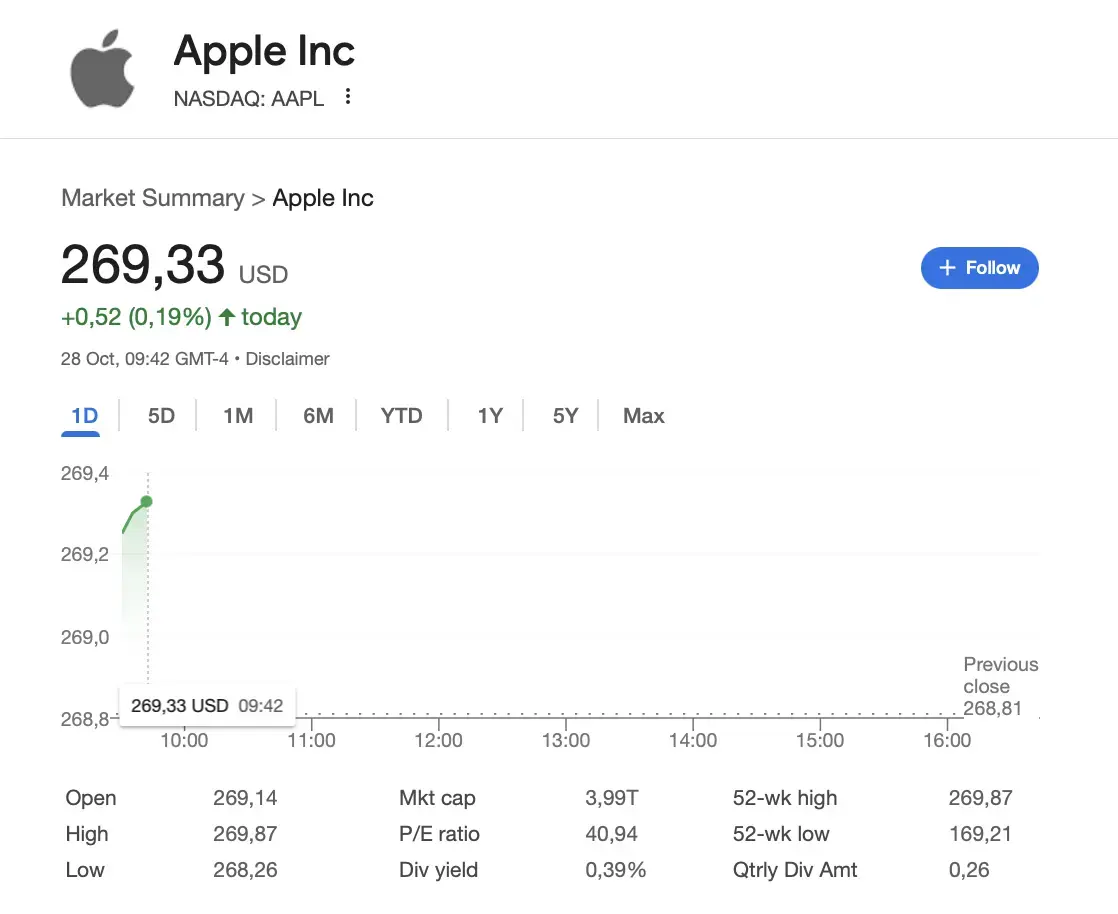Click the green up arrow next to today's change

tap(226, 316)
